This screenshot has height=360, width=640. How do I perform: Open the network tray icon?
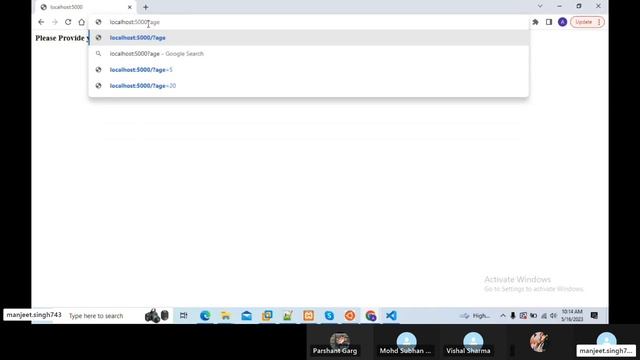(x=544, y=316)
